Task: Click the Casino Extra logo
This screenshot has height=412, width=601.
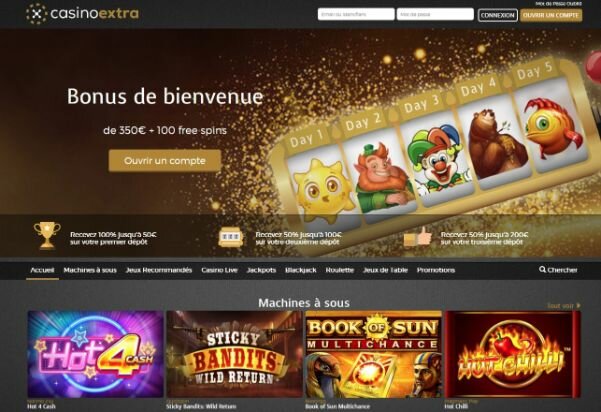Action: 82,14
